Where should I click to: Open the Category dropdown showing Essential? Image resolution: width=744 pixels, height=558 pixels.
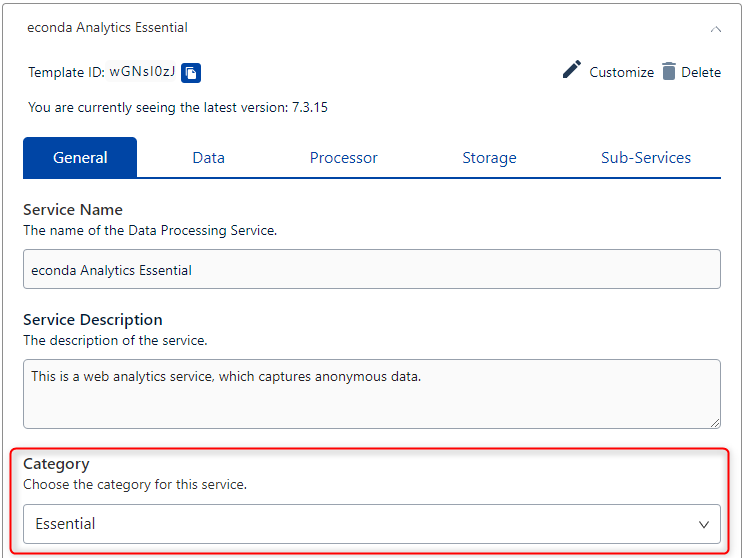(372, 524)
